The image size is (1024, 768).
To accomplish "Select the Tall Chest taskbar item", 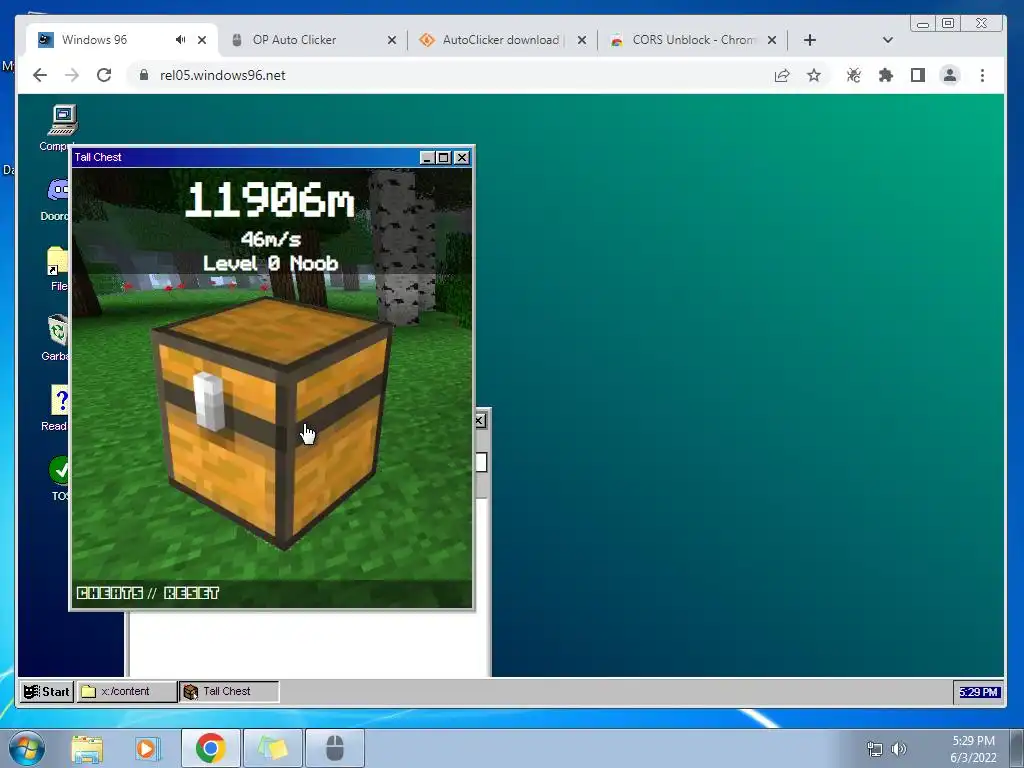I will pyautogui.click(x=229, y=692).
